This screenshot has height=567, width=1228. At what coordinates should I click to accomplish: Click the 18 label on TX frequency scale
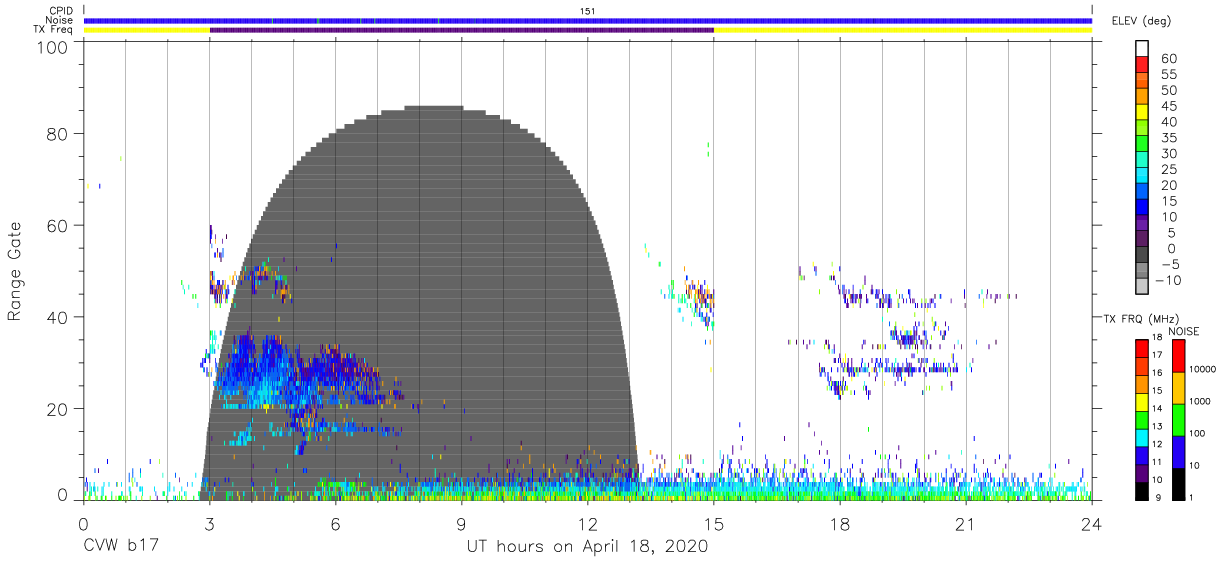click(1157, 337)
